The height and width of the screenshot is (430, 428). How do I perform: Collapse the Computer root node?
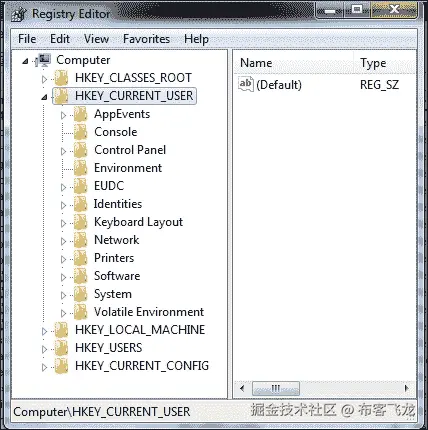25,61
